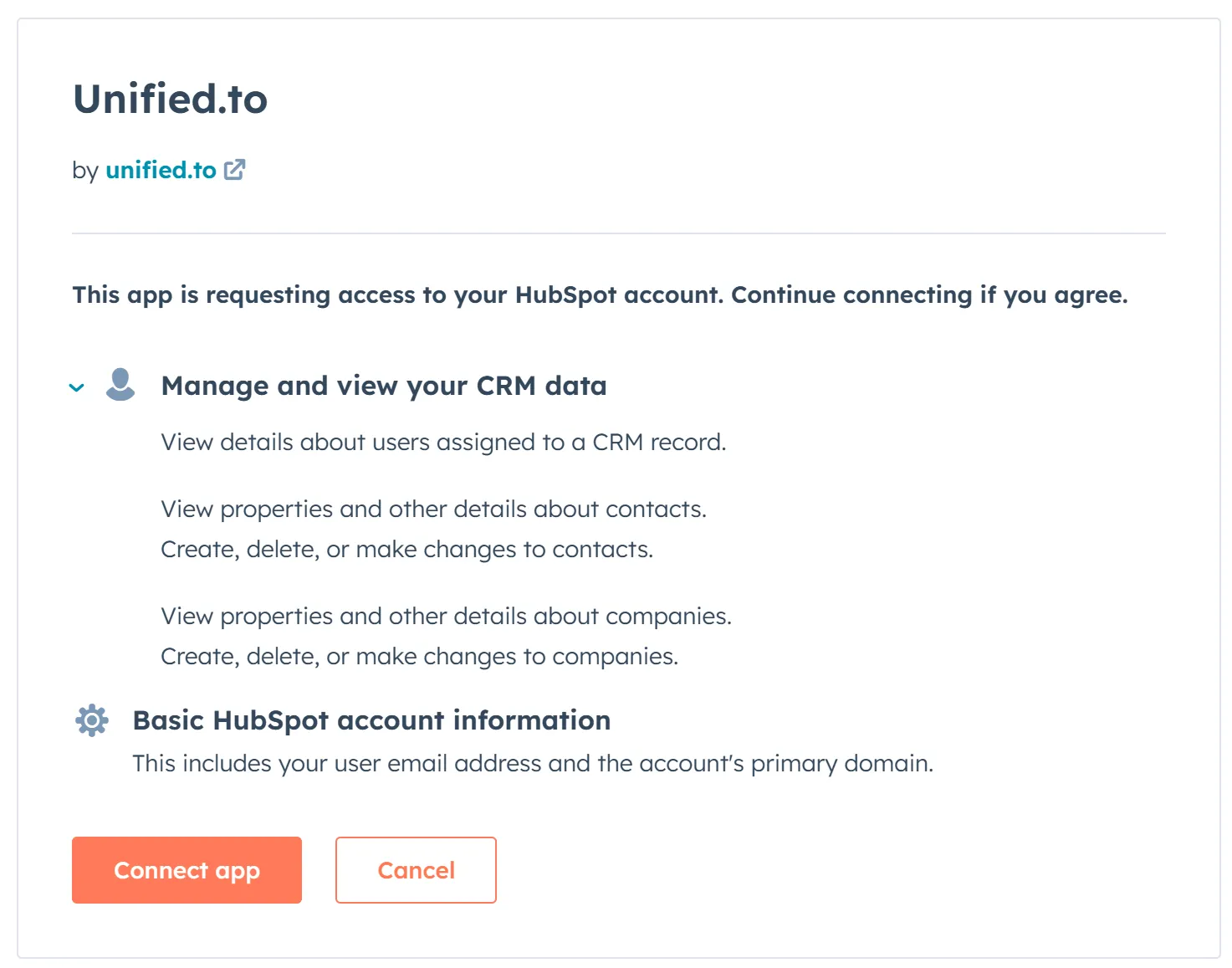Select "View properties and other details about companies"

[x=446, y=616]
